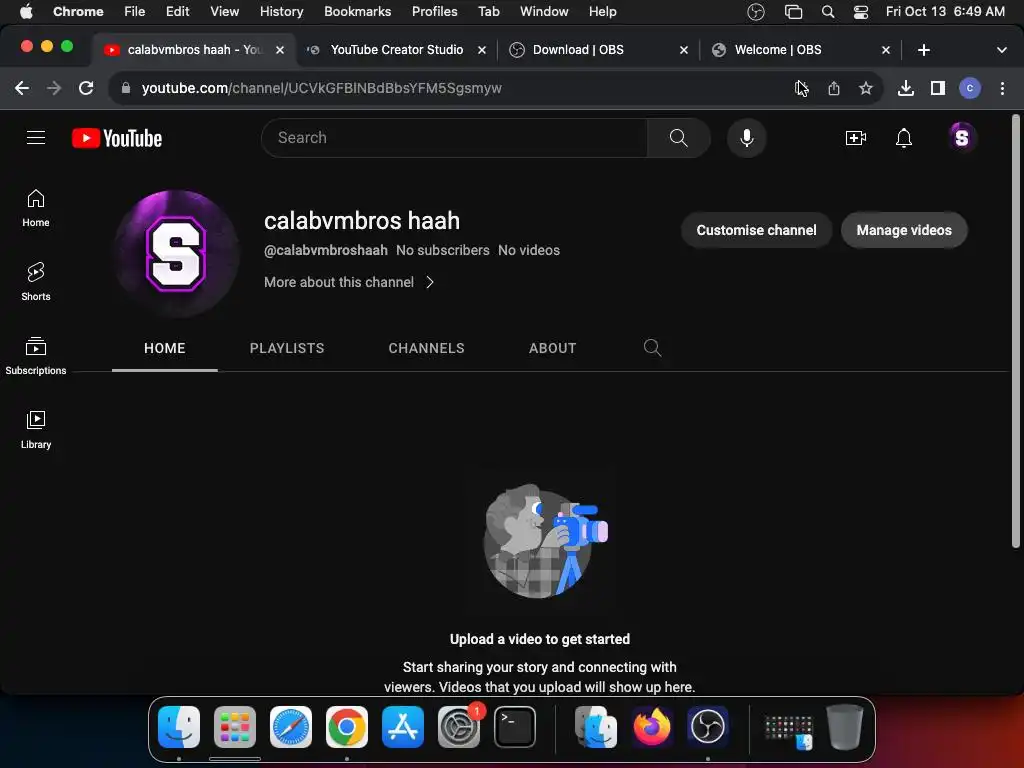Open Subscriptions in the sidebar
The image size is (1024, 768).
[x=36, y=356]
